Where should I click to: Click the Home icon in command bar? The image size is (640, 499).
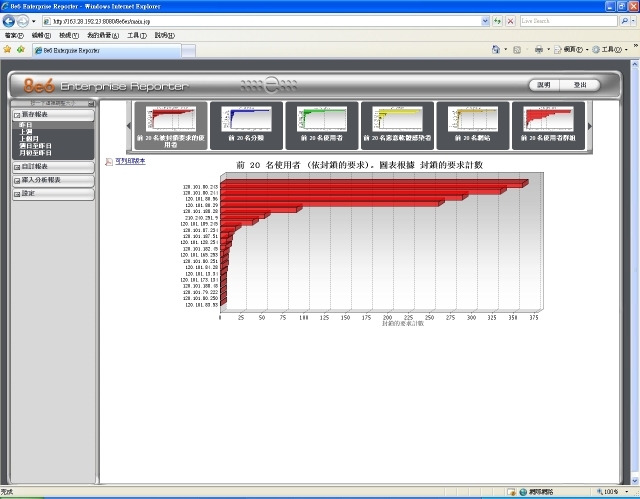tap(496, 49)
